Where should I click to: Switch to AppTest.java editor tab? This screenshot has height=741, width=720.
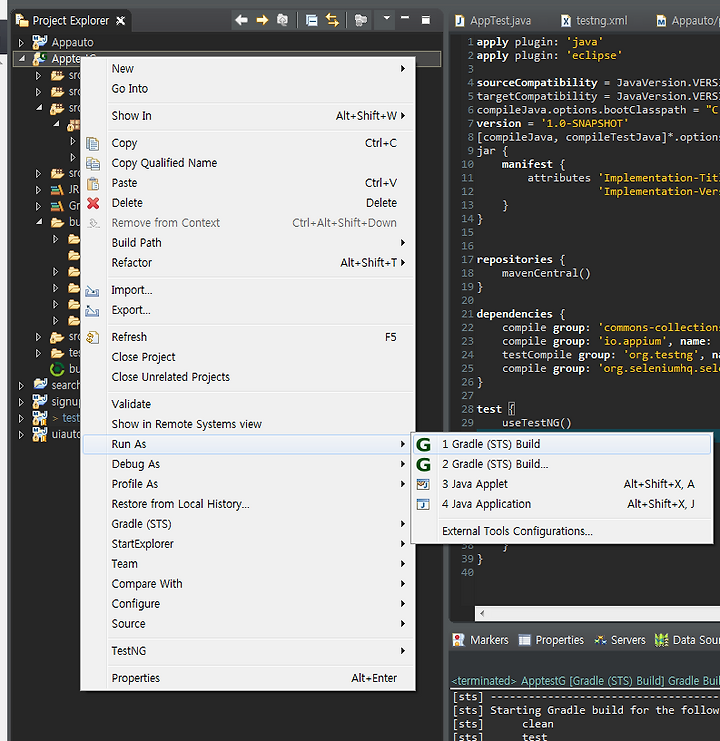tap(494, 21)
